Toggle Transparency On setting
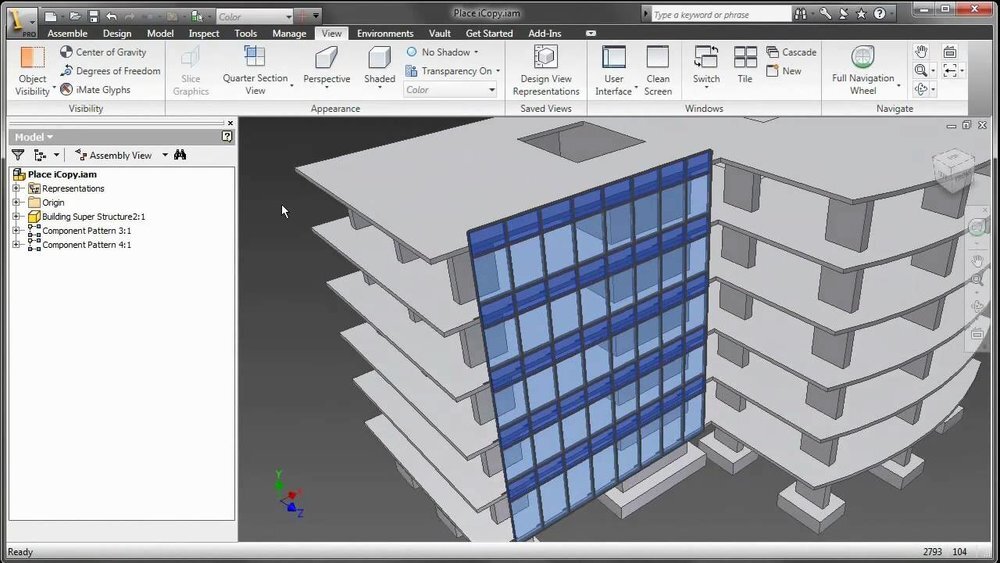This screenshot has height=563, width=1000. 453,71
